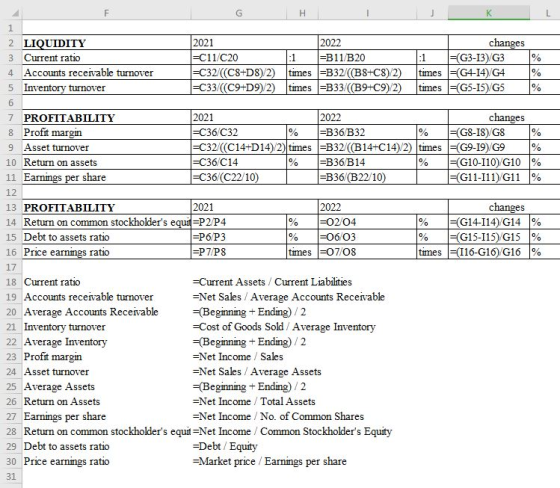Select column J header
The width and height of the screenshot is (560, 488).
pyautogui.click(x=432, y=13)
